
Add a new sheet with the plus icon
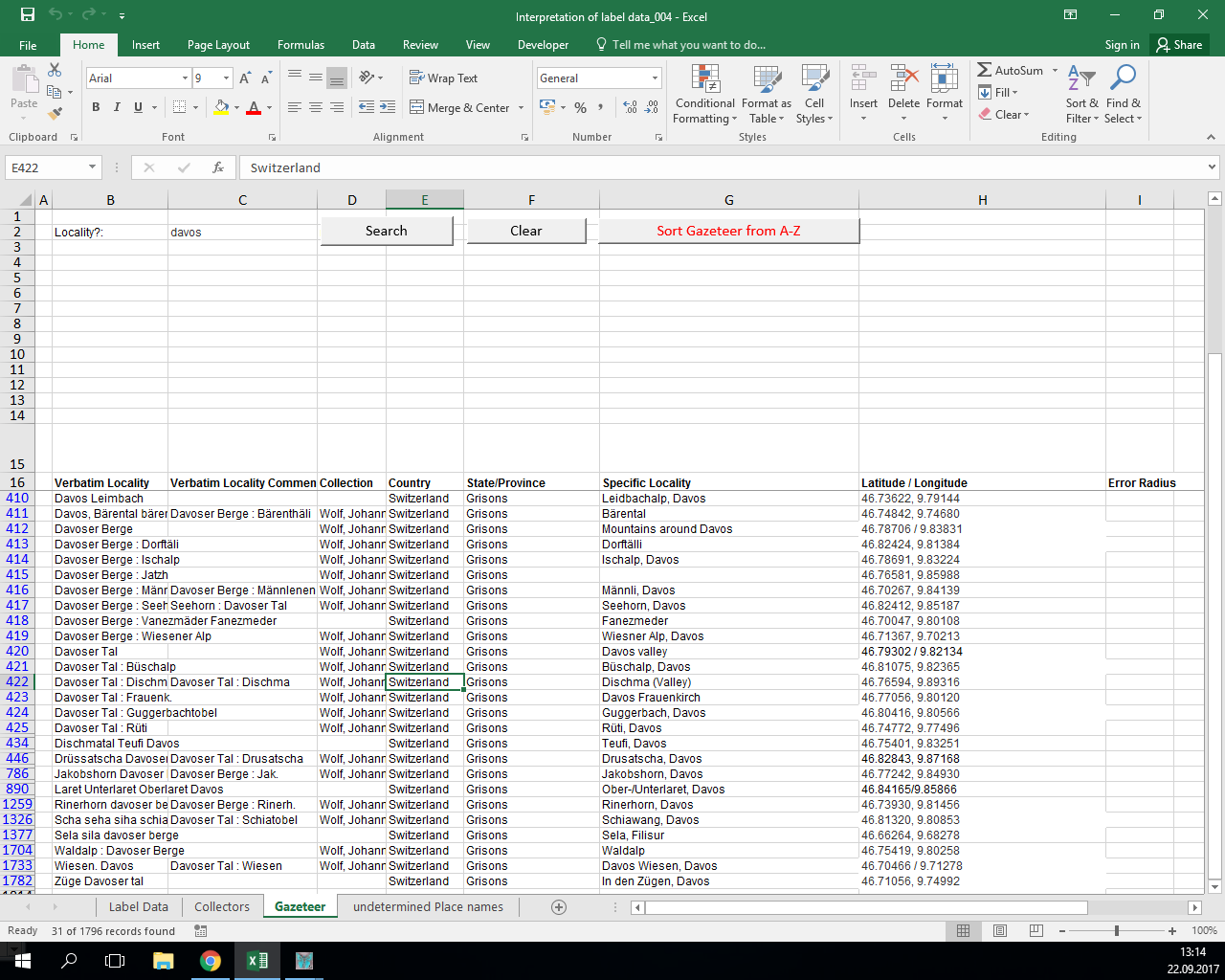(559, 907)
